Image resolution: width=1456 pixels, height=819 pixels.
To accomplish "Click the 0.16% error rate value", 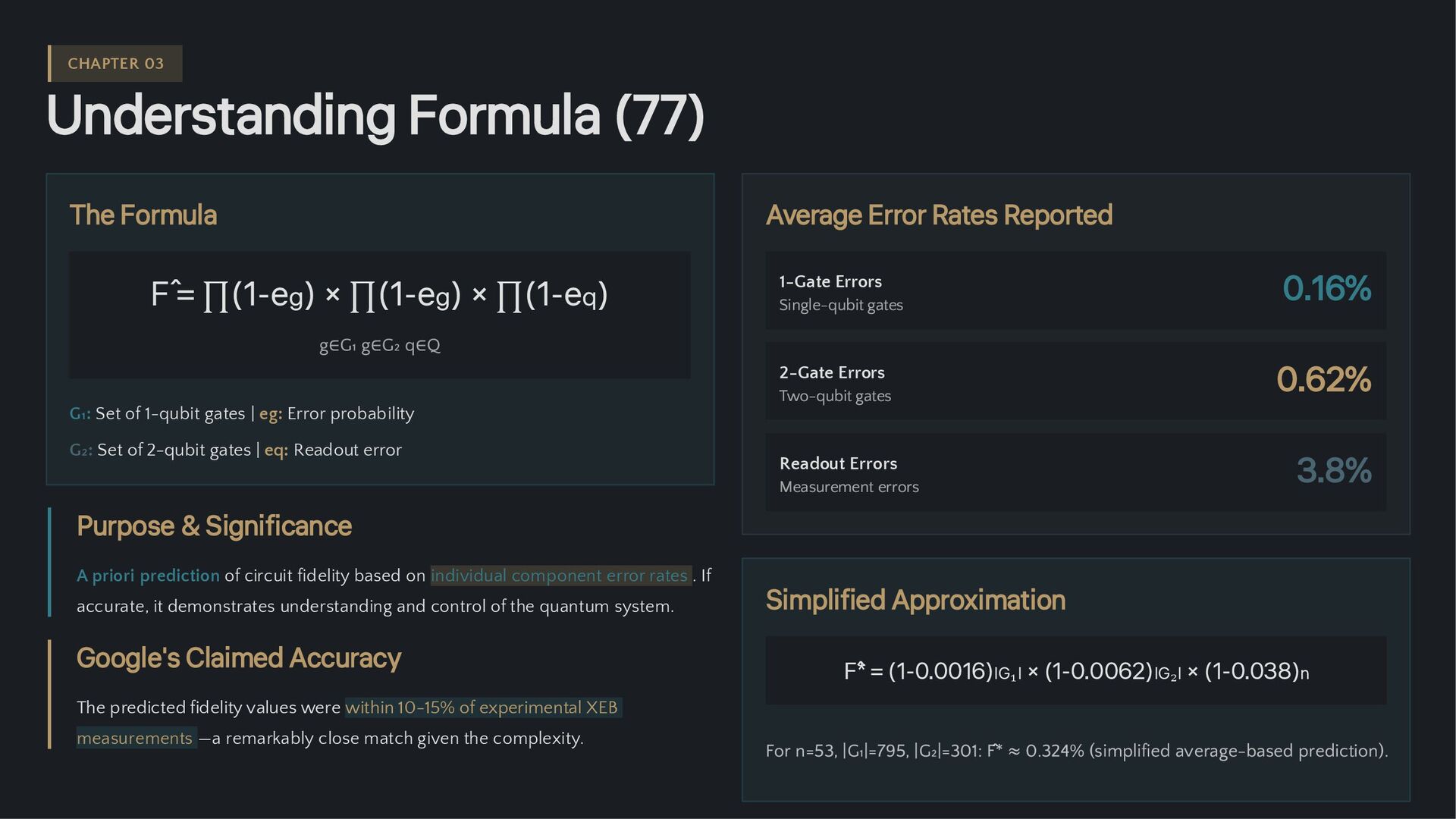I will click(1326, 289).
